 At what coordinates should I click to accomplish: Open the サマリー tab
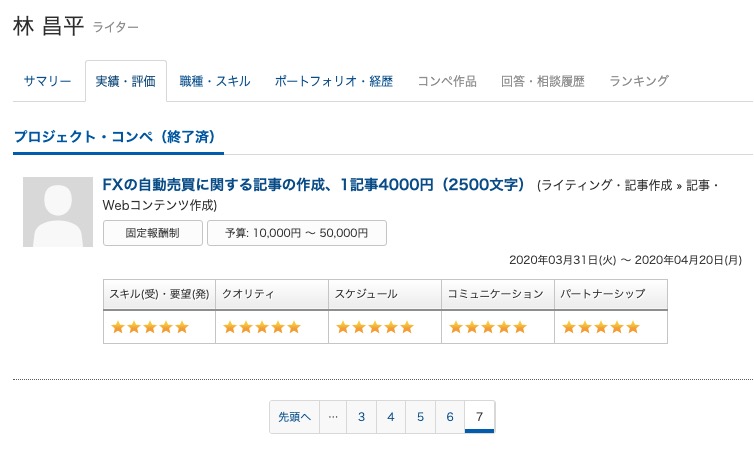tap(48, 81)
